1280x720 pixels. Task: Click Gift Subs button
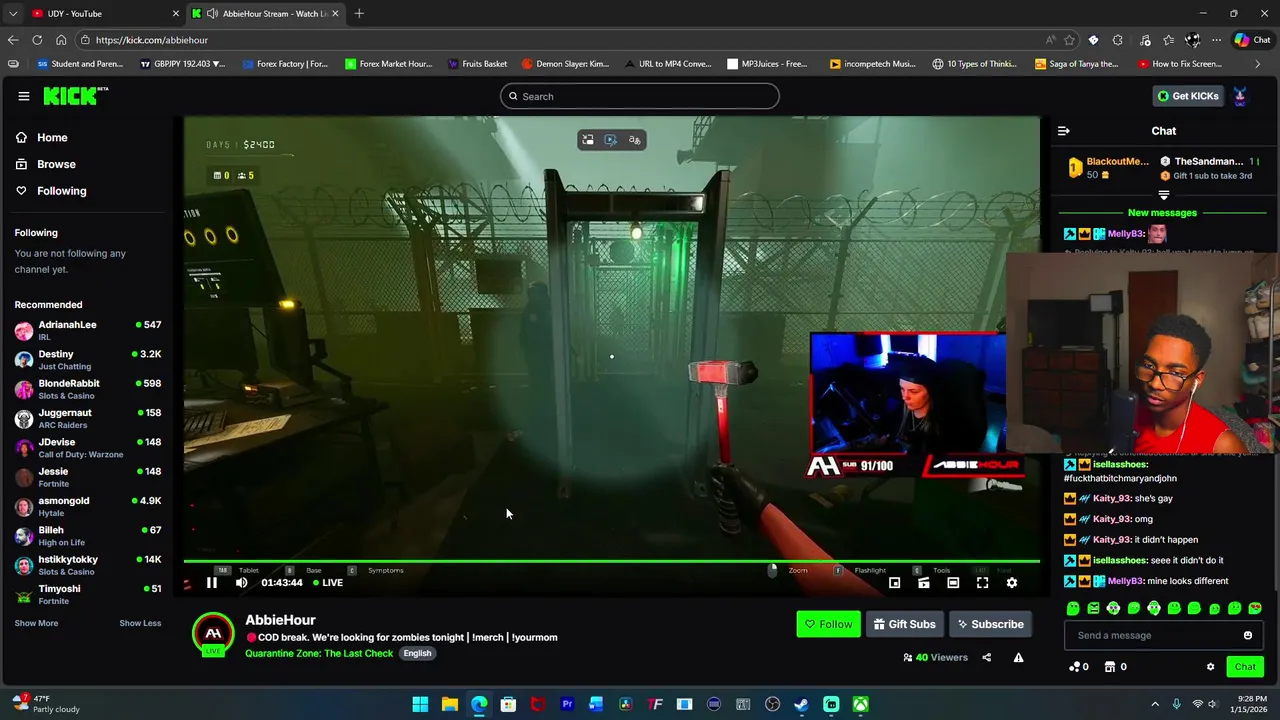click(904, 624)
